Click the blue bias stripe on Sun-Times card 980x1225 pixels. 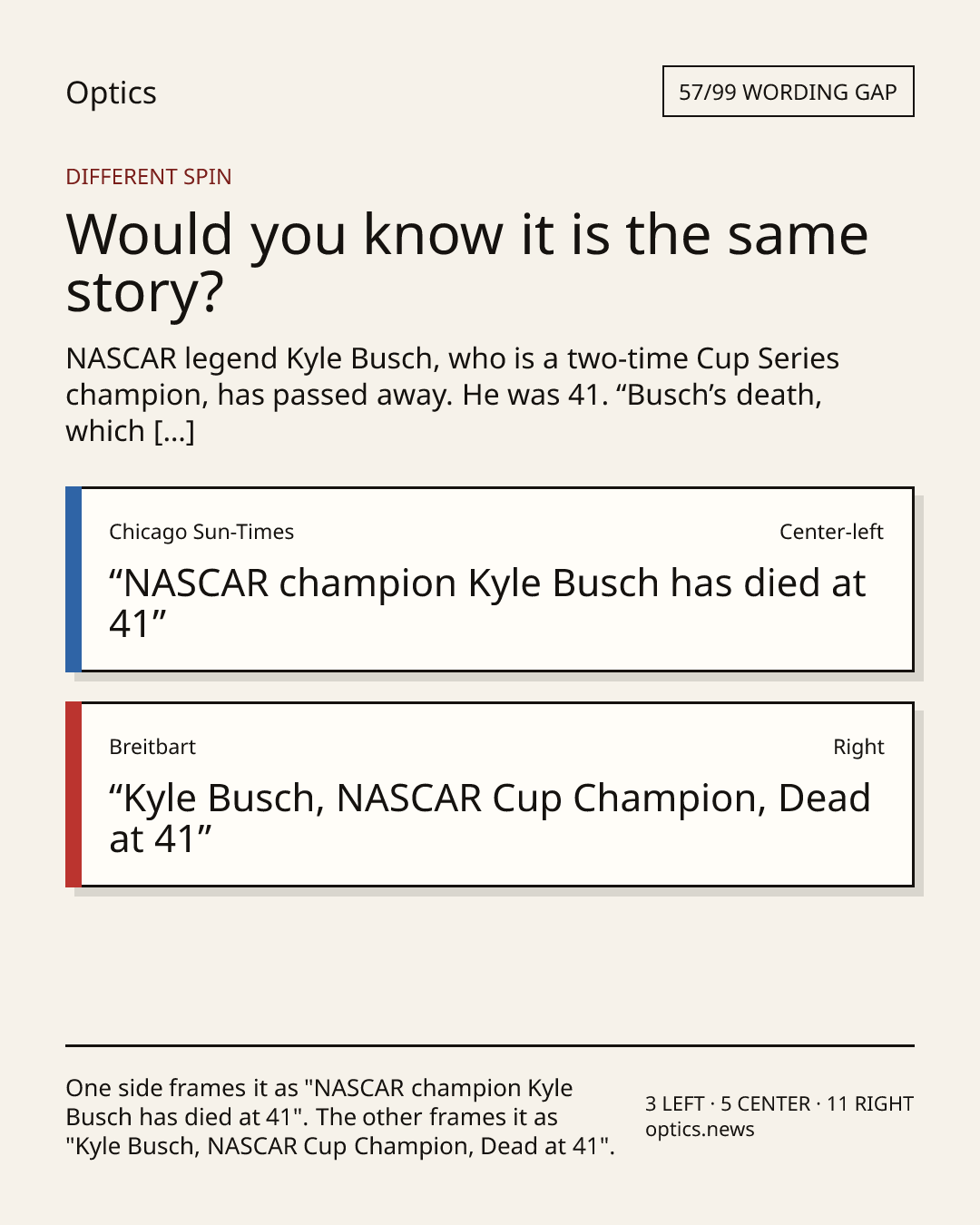[73, 580]
